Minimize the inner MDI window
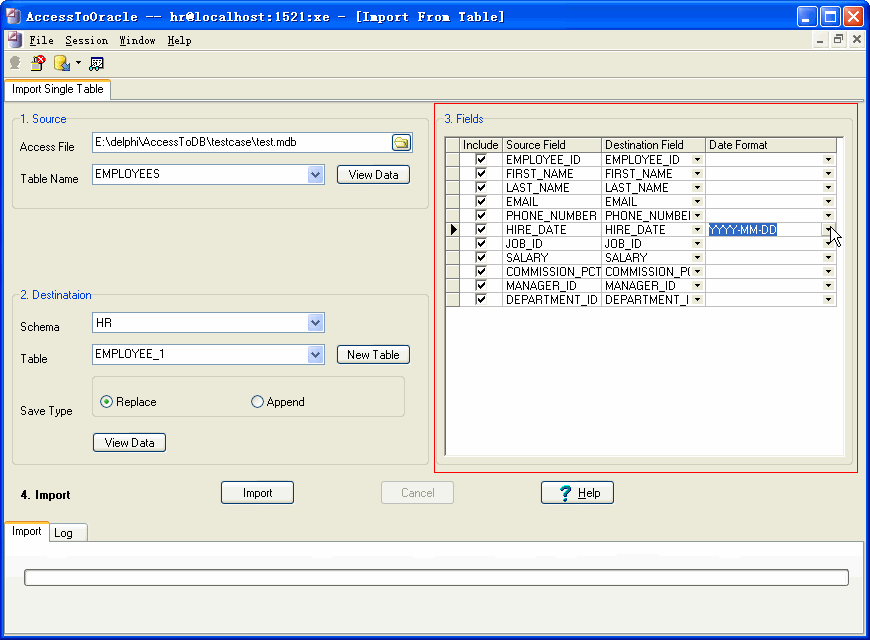The image size is (870, 640). [x=820, y=39]
